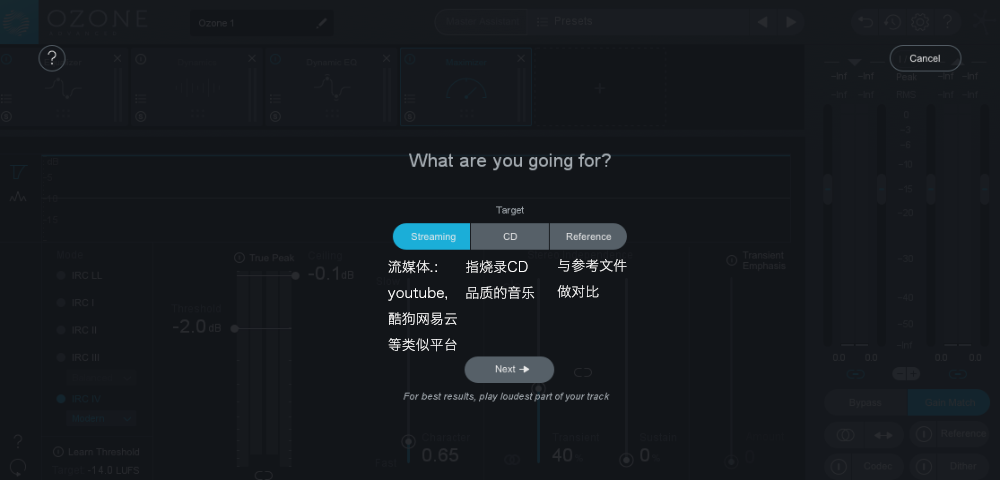Click the pencil rename icon
This screenshot has width=1000, height=480.
click(x=321, y=23)
